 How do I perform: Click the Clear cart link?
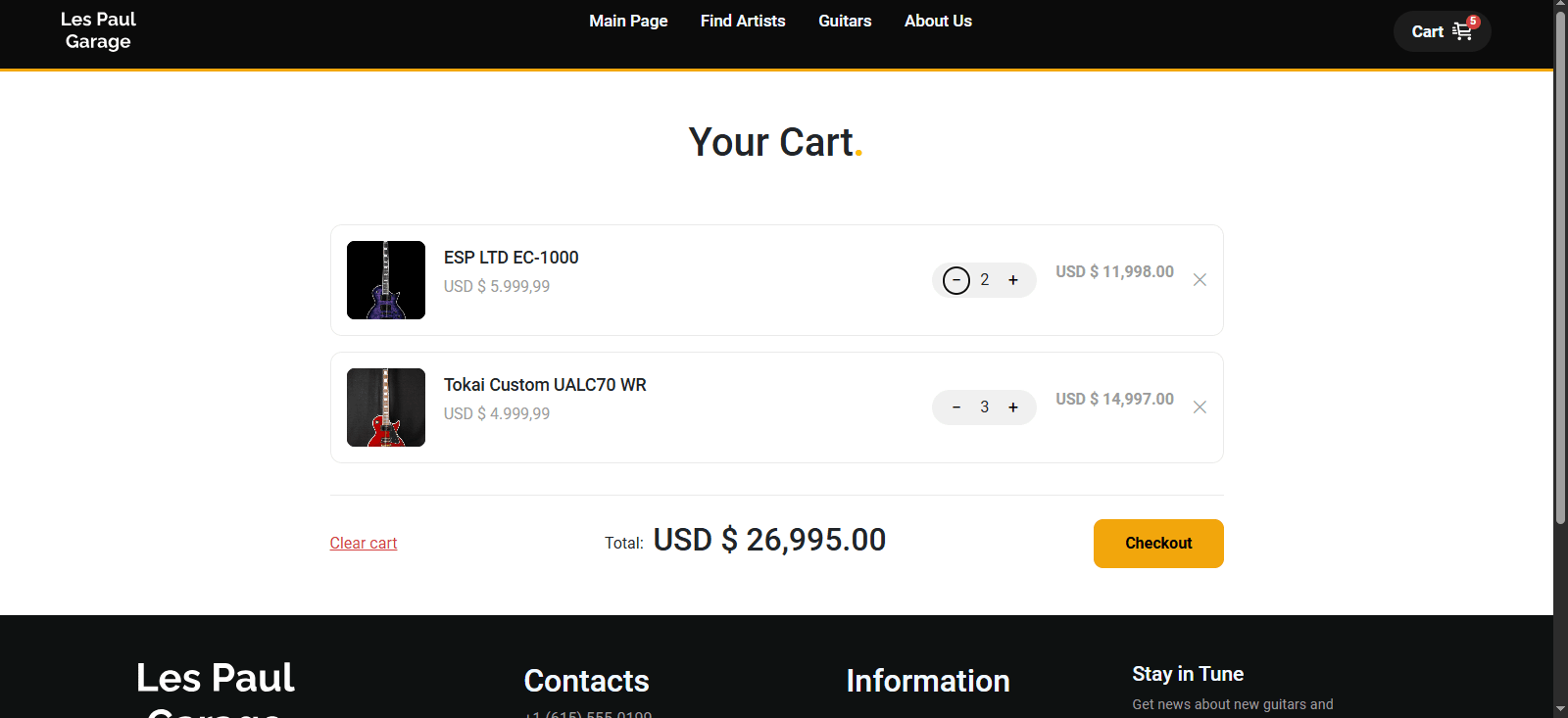(364, 543)
